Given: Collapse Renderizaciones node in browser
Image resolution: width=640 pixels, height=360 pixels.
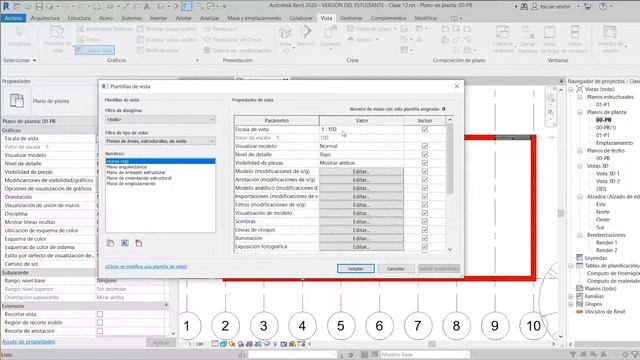Looking at the screenshot, I should click(x=580, y=235).
